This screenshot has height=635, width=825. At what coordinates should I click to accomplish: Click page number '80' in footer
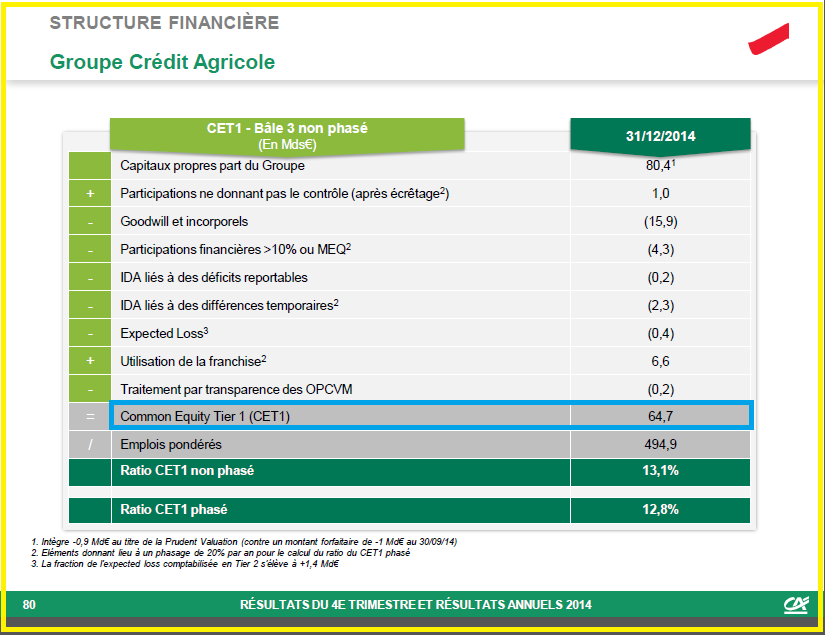coord(29,604)
